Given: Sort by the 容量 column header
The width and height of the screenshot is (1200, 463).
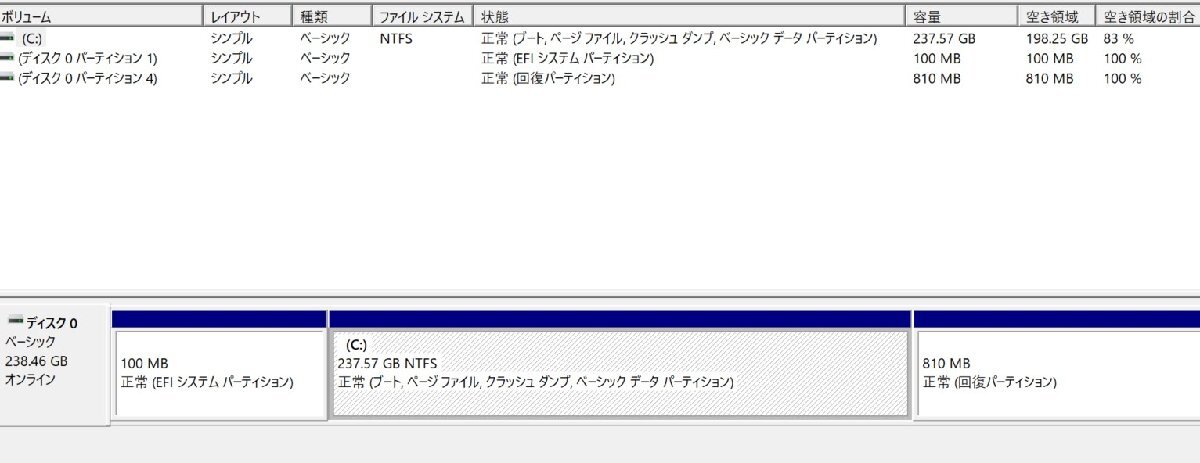Looking at the screenshot, I should pos(961,17).
